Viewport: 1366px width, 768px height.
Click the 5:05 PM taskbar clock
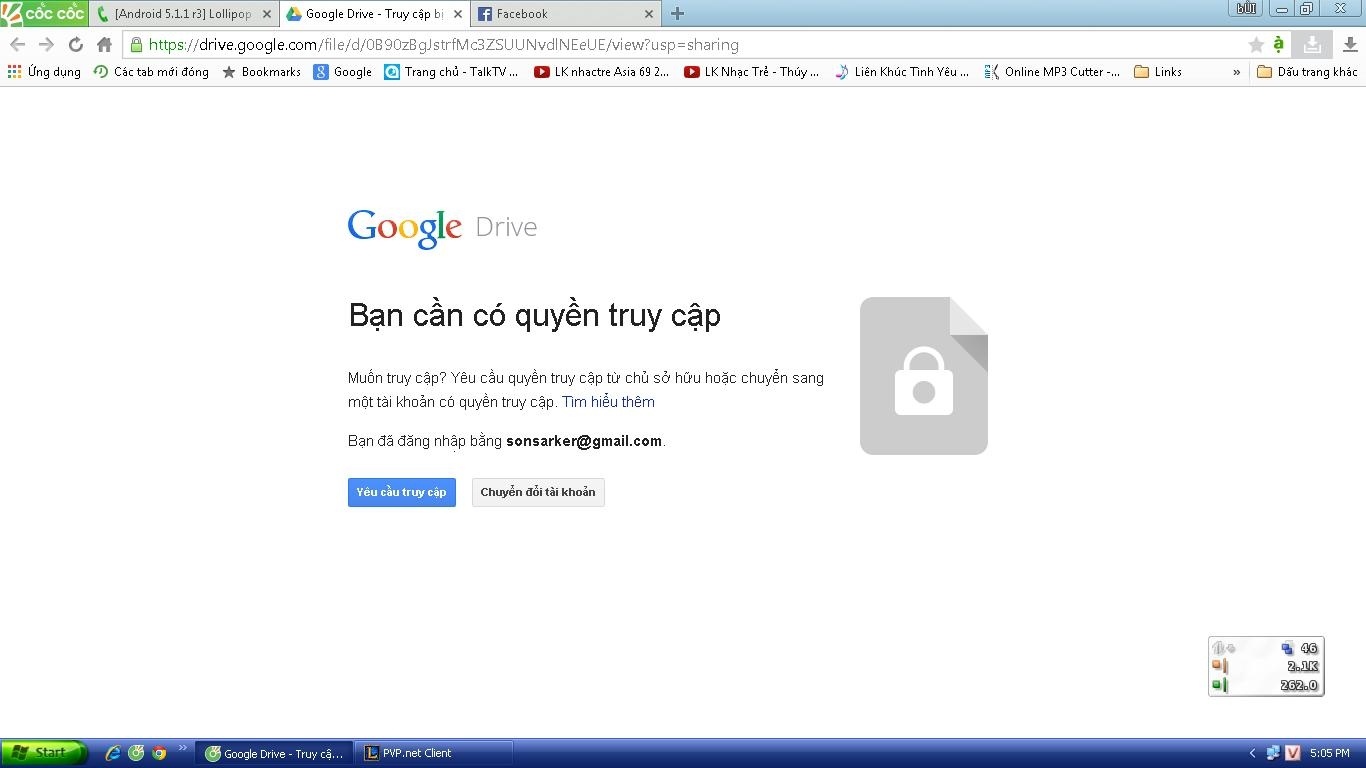[x=1329, y=753]
